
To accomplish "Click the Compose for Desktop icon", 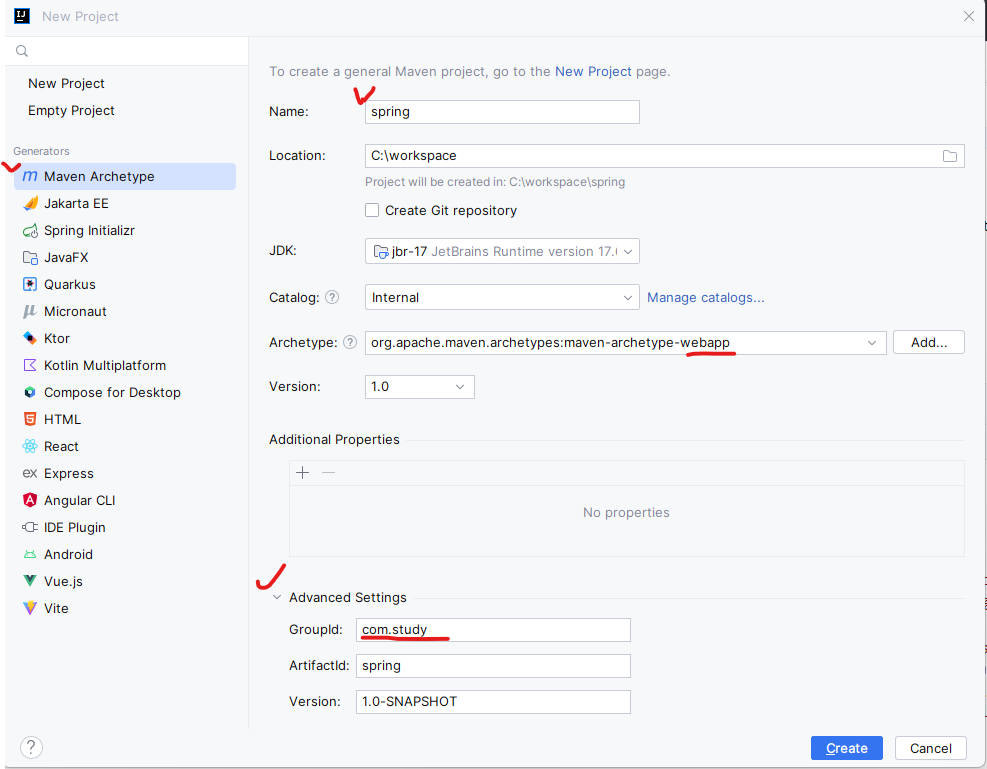I will pos(30,392).
